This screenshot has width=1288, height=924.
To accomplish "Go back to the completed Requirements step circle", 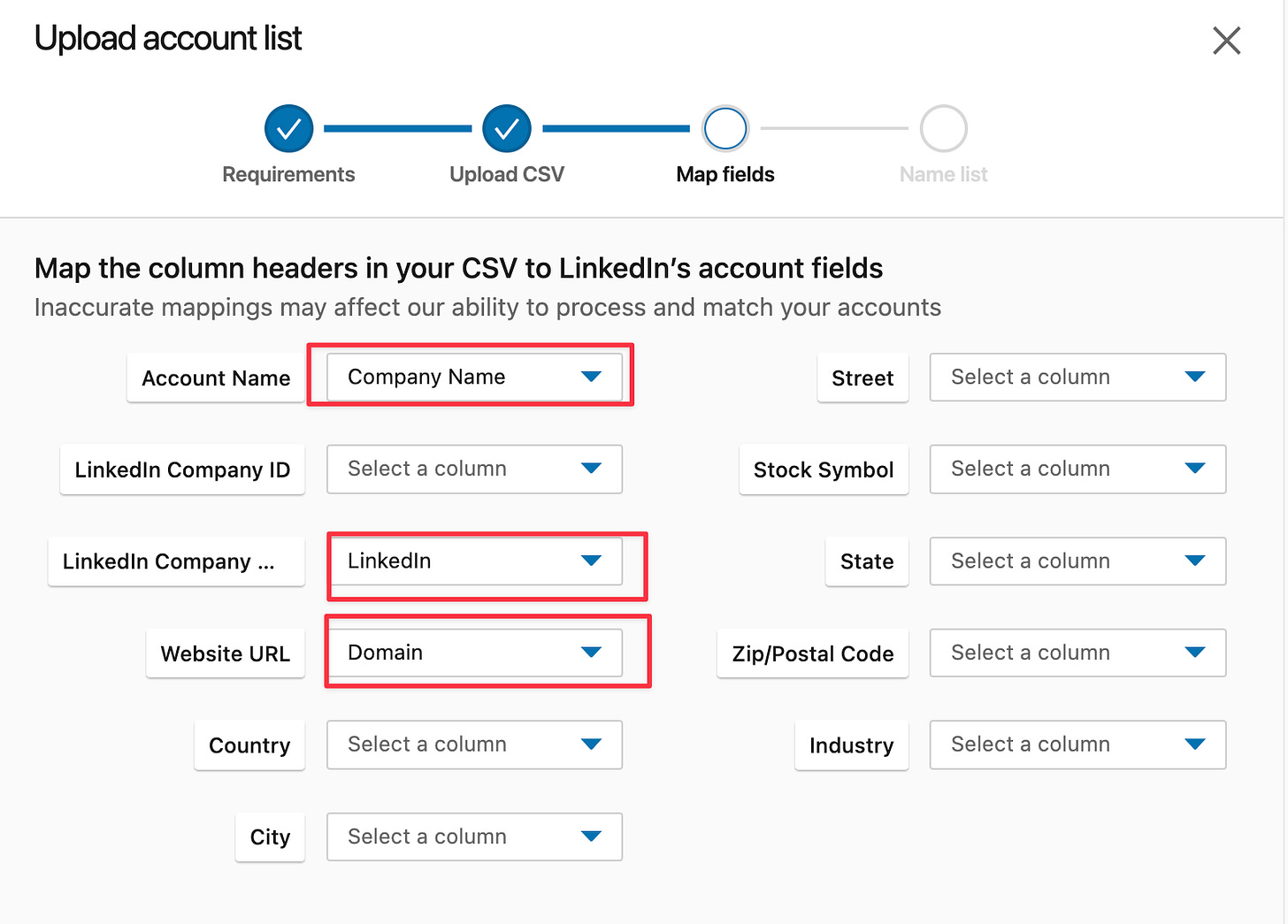I will pos(288,129).
